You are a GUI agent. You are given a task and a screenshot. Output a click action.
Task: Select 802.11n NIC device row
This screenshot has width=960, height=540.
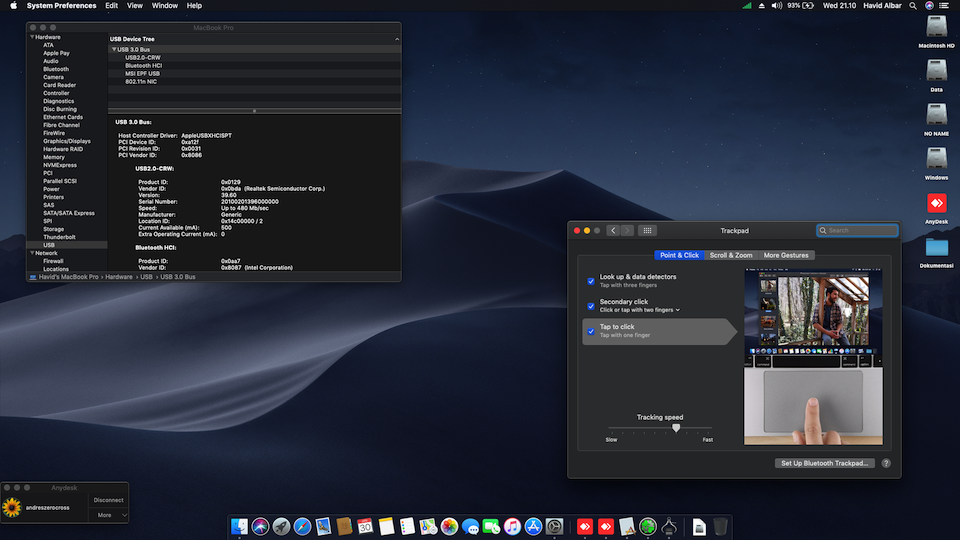(255, 81)
